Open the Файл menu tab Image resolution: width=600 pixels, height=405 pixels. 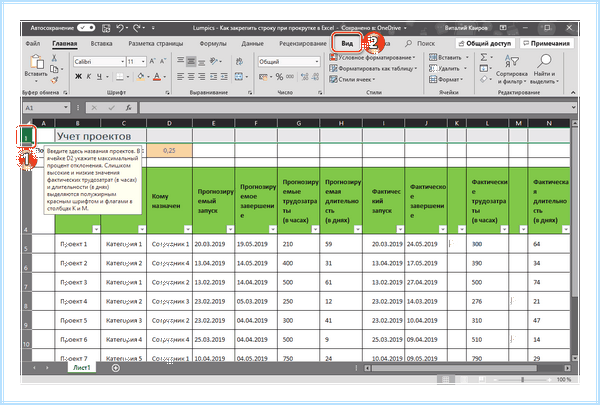(x=33, y=43)
